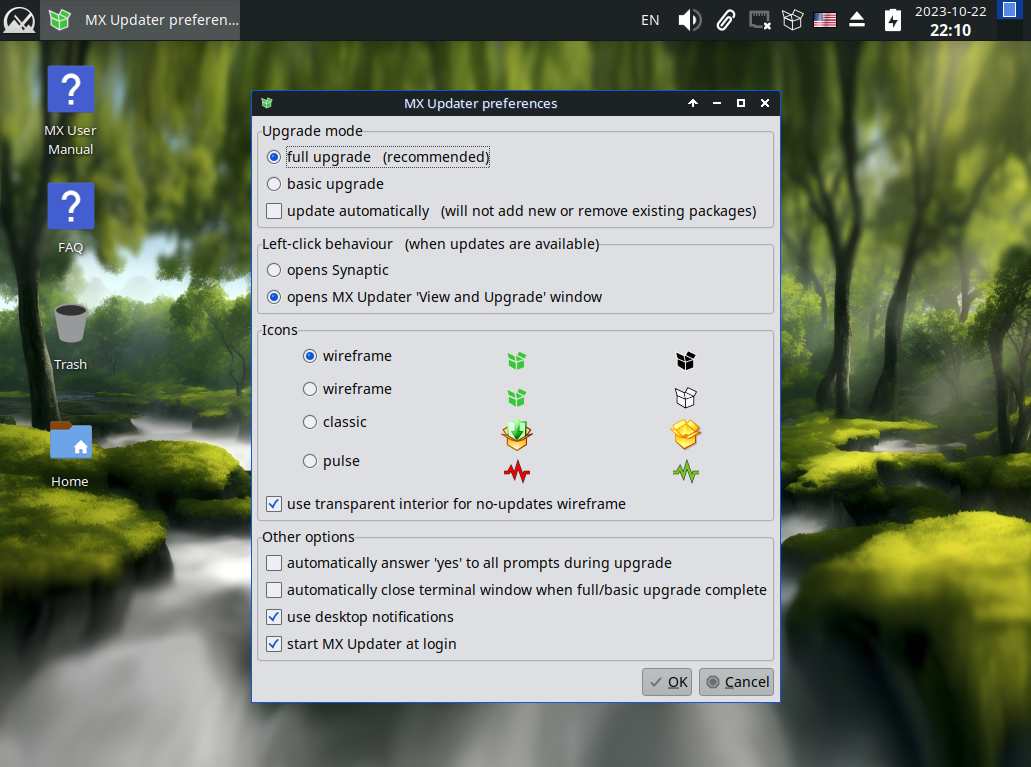Click the blue workspace square in panel corner

pyautogui.click(x=1009, y=10)
